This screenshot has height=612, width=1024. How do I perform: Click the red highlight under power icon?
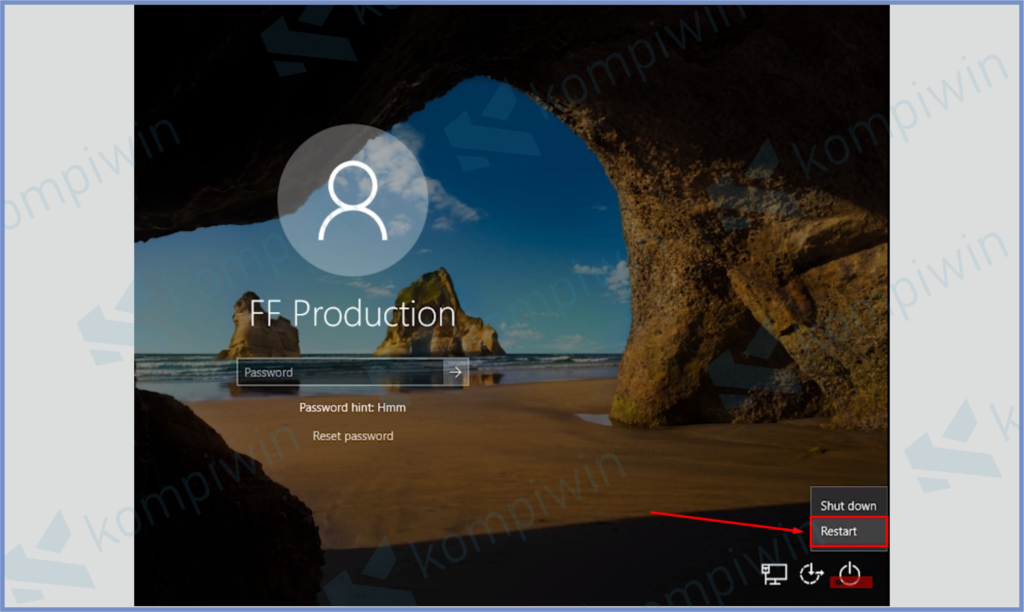click(851, 583)
